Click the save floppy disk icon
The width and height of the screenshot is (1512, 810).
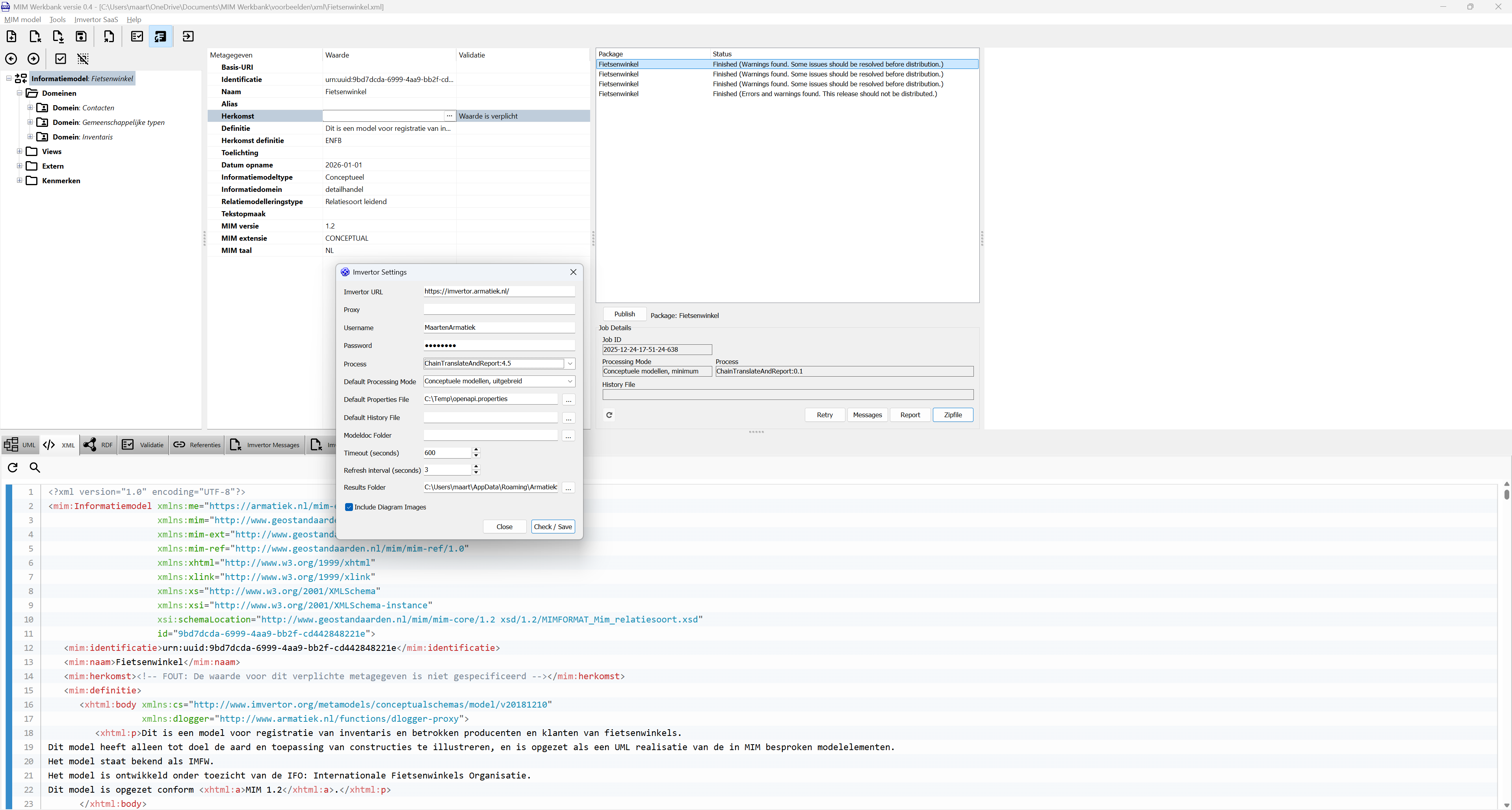tap(81, 36)
